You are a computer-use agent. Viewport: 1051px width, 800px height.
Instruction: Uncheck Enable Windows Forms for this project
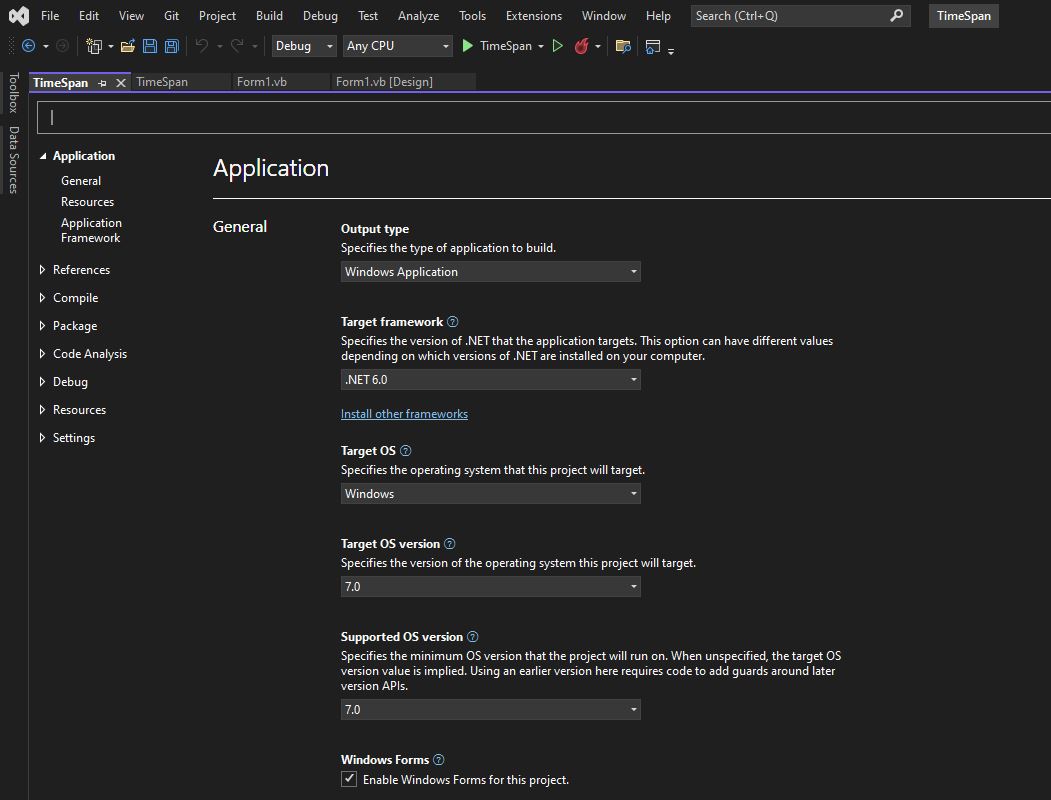(x=349, y=778)
